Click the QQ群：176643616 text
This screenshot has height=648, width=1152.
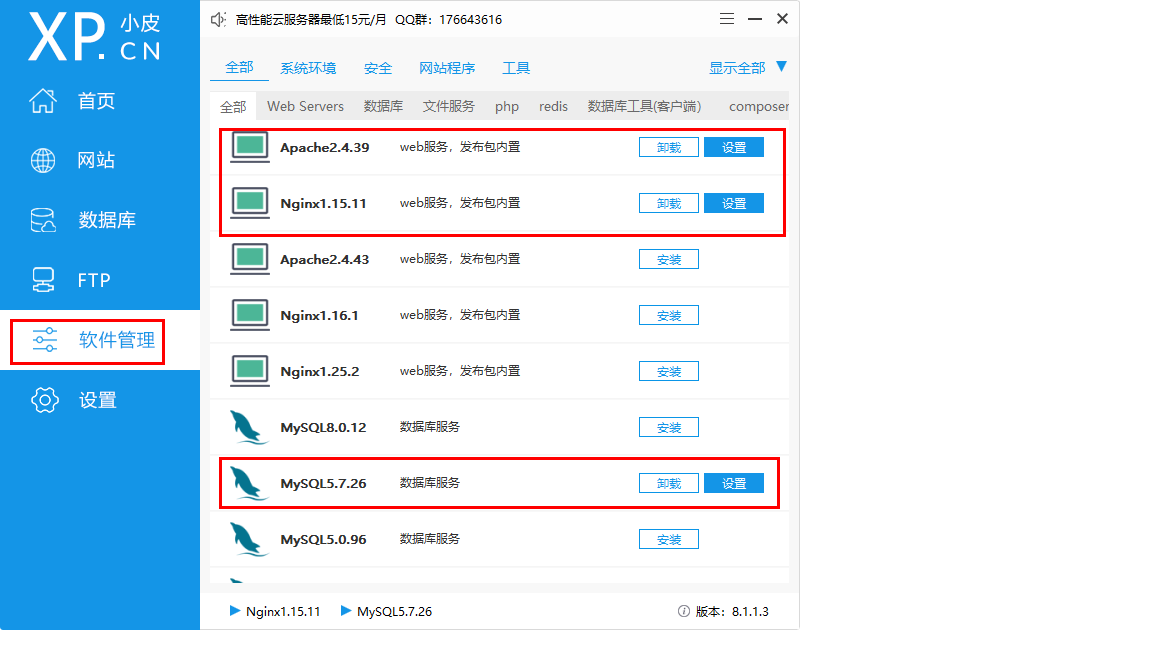[x=448, y=20]
